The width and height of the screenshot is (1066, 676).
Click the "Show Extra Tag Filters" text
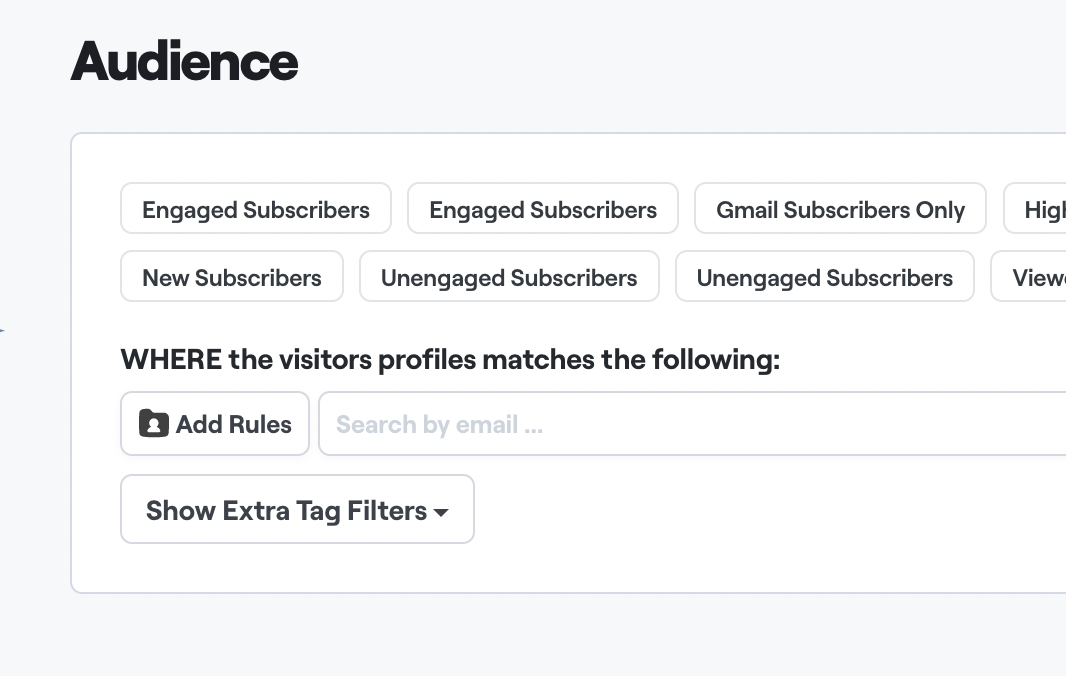(286, 510)
